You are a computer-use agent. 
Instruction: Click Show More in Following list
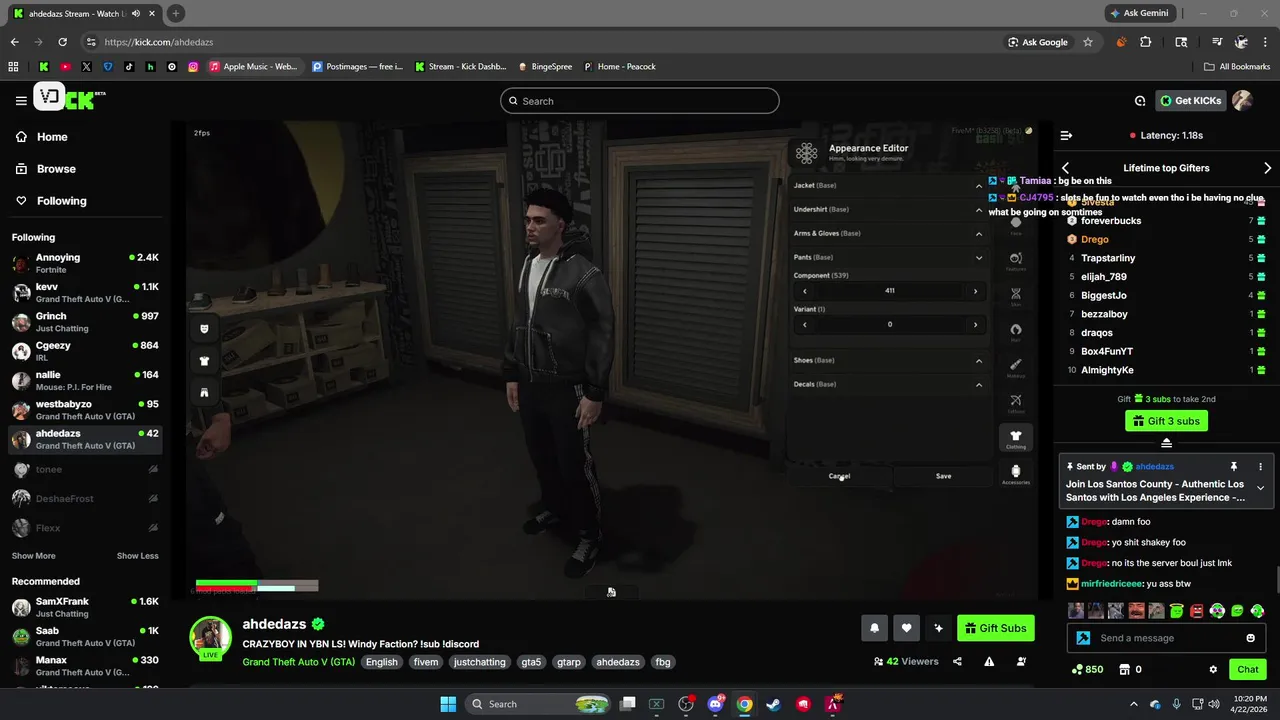pyautogui.click(x=33, y=556)
